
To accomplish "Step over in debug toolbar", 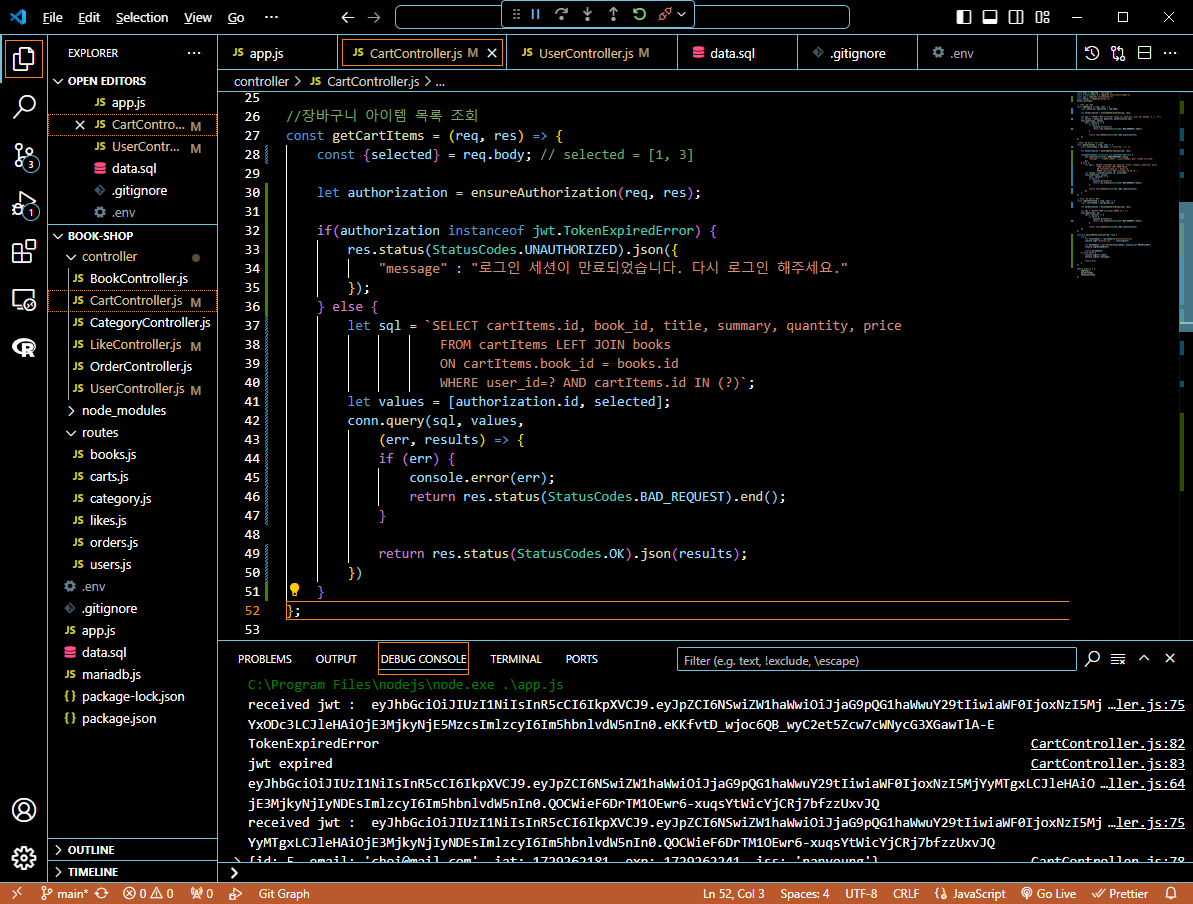I will [562, 14].
